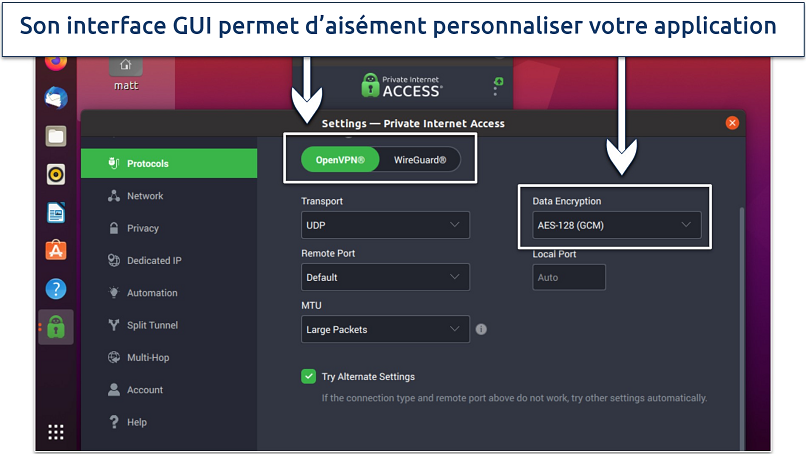
Task: Expand the Data Encryption dropdown
Action: (x=616, y=225)
